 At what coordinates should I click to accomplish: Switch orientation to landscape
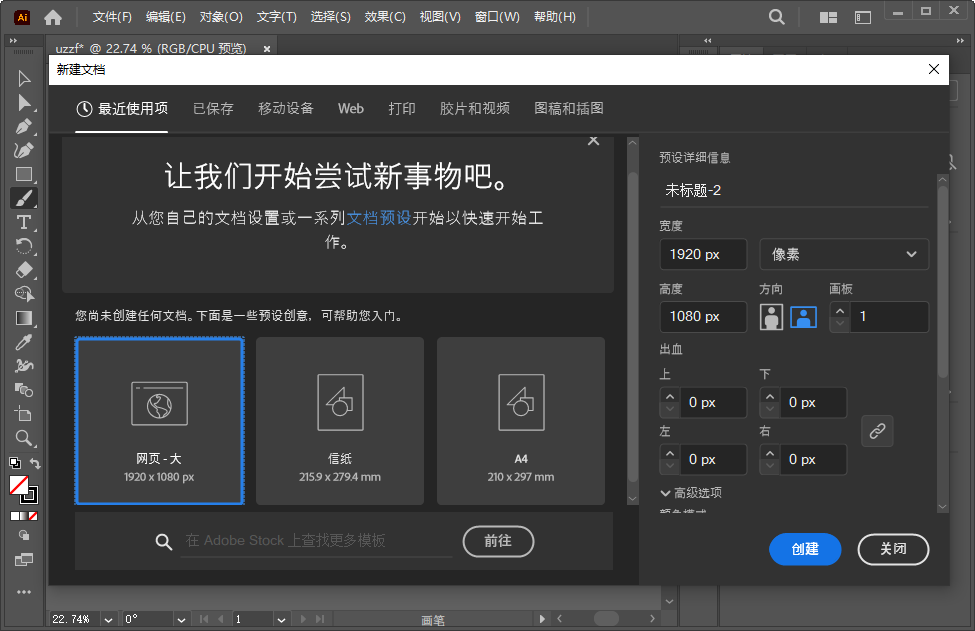pyautogui.click(x=804, y=317)
